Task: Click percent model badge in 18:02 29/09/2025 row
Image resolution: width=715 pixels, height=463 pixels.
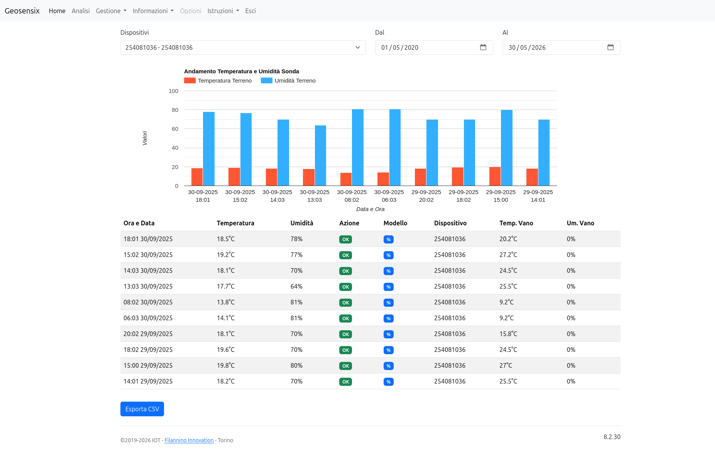Action: click(x=389, y=350)
